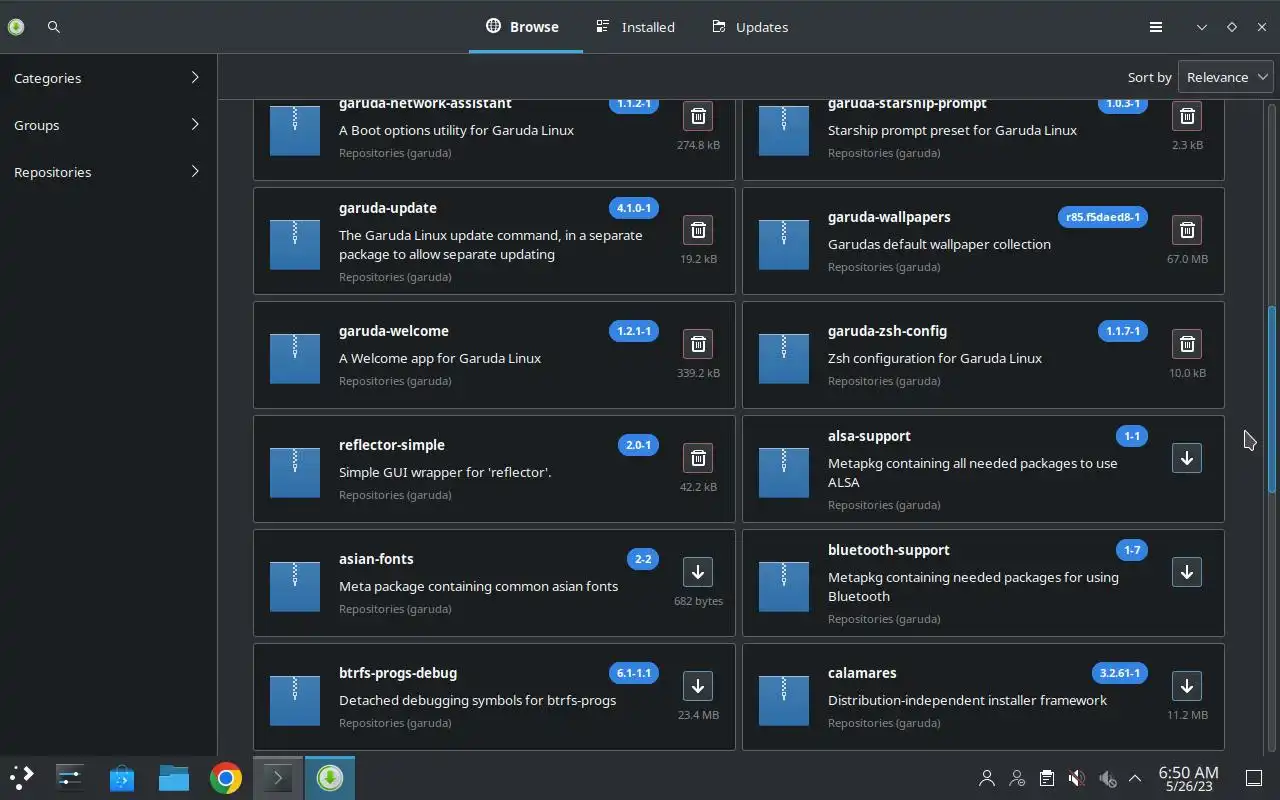Click the asian-fonts version badge 2-2
This screenshot has height=800, width=1280.
643,559
